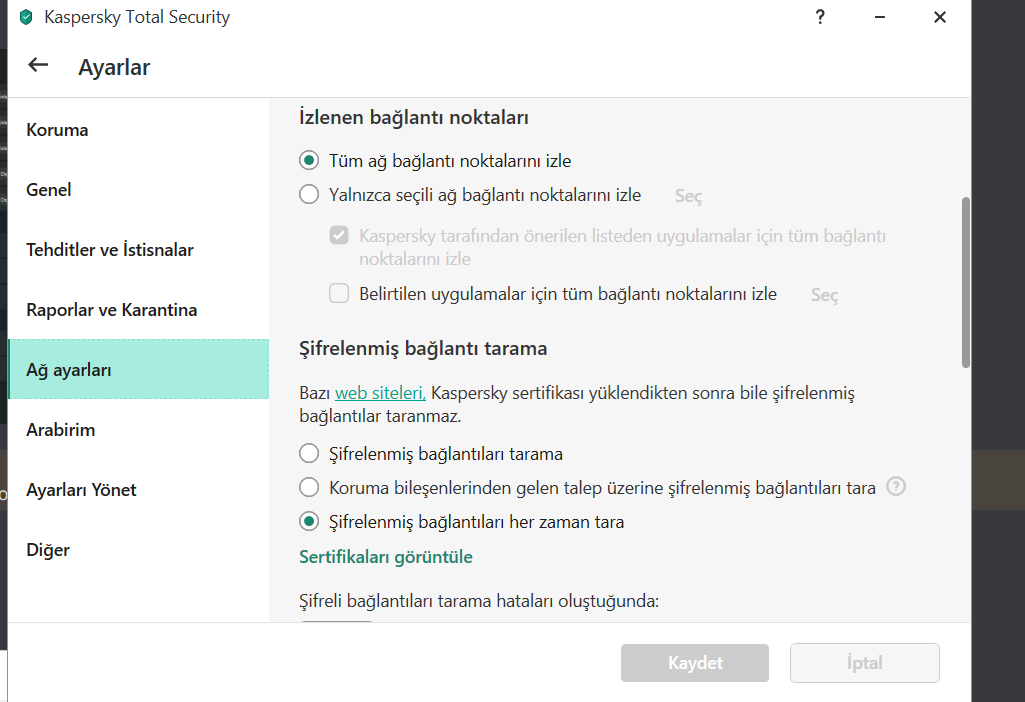Select the Ağ ayarları sidebar item
Screen dimensions: 1025x702
139,369
